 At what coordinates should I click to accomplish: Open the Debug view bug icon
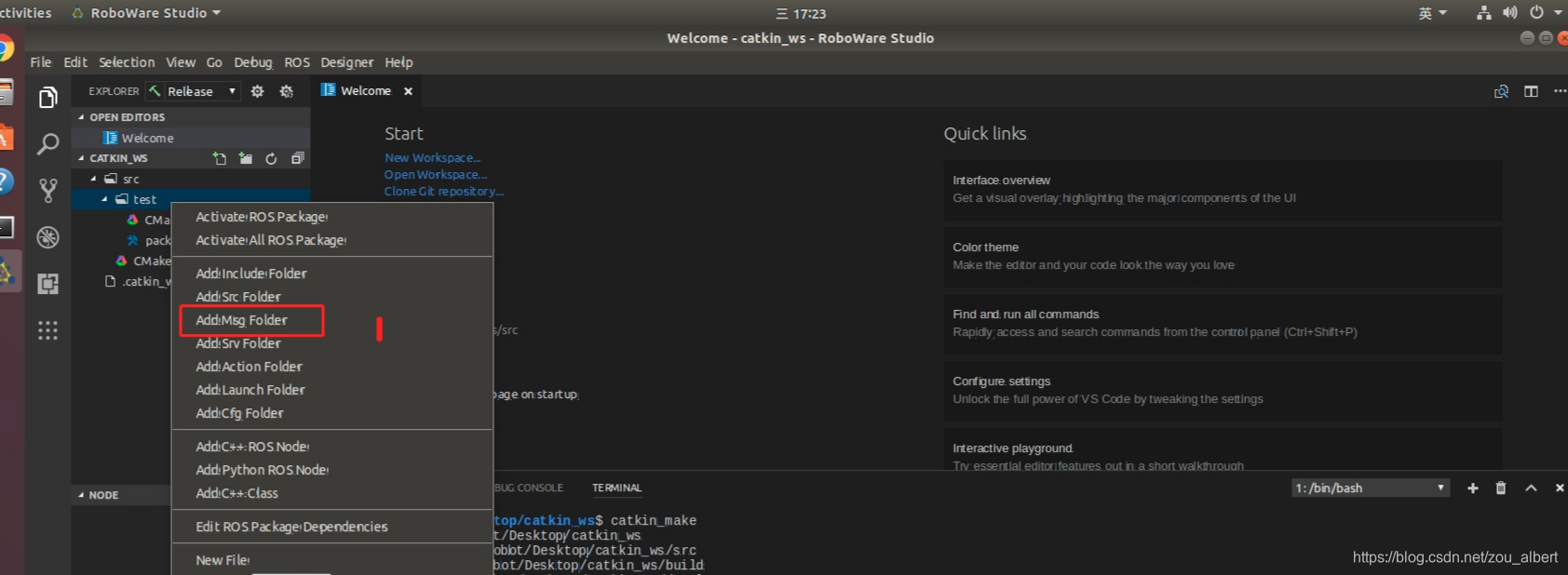(48, 237)
